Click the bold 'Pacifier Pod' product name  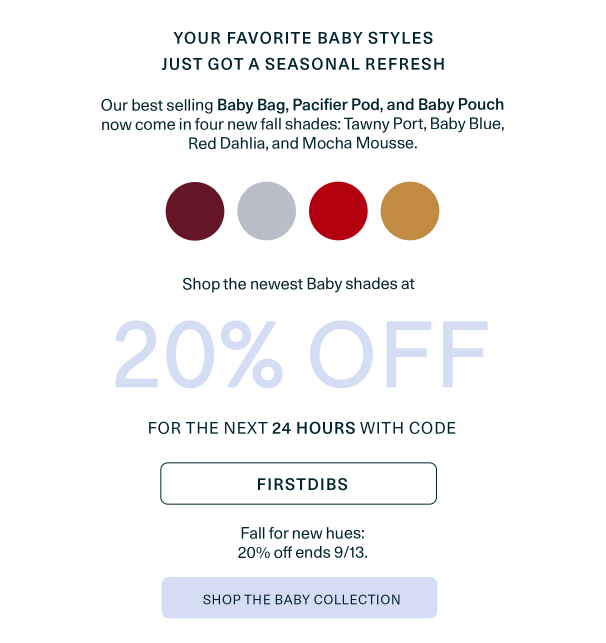point(334,105)
